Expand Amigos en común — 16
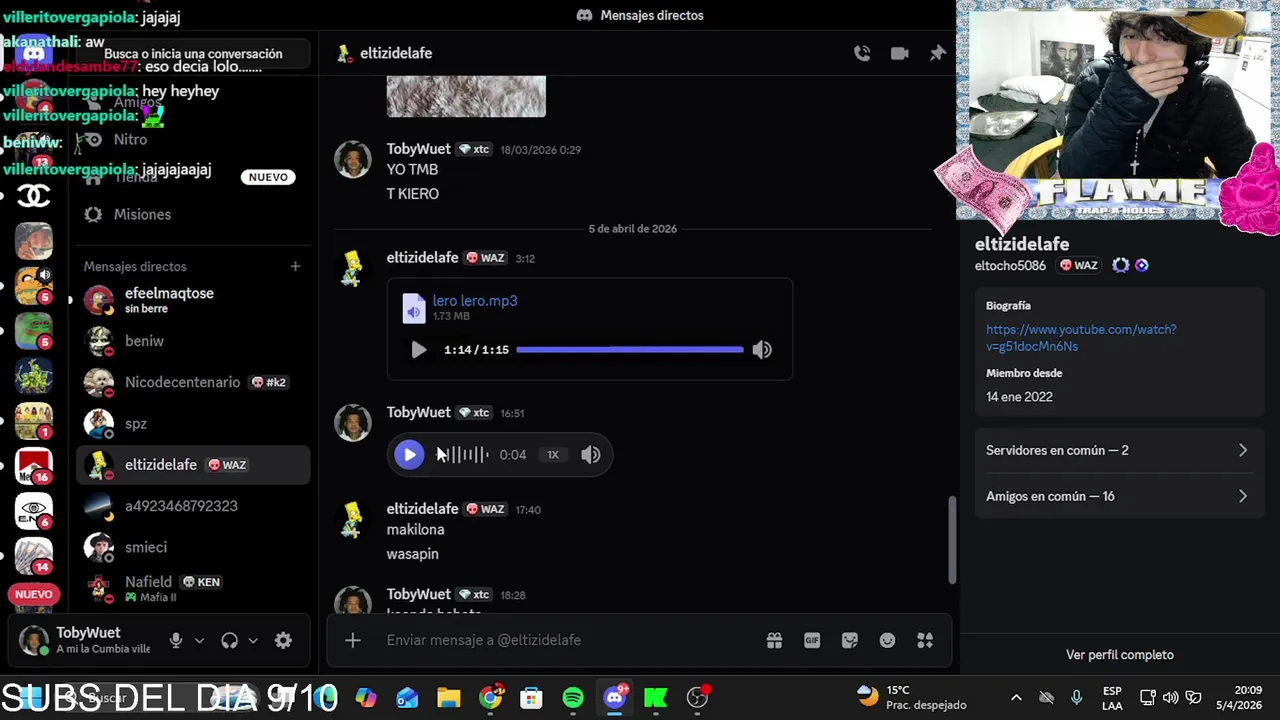Viewport: 1280px width, 720px height. (x=1119, y=497)
